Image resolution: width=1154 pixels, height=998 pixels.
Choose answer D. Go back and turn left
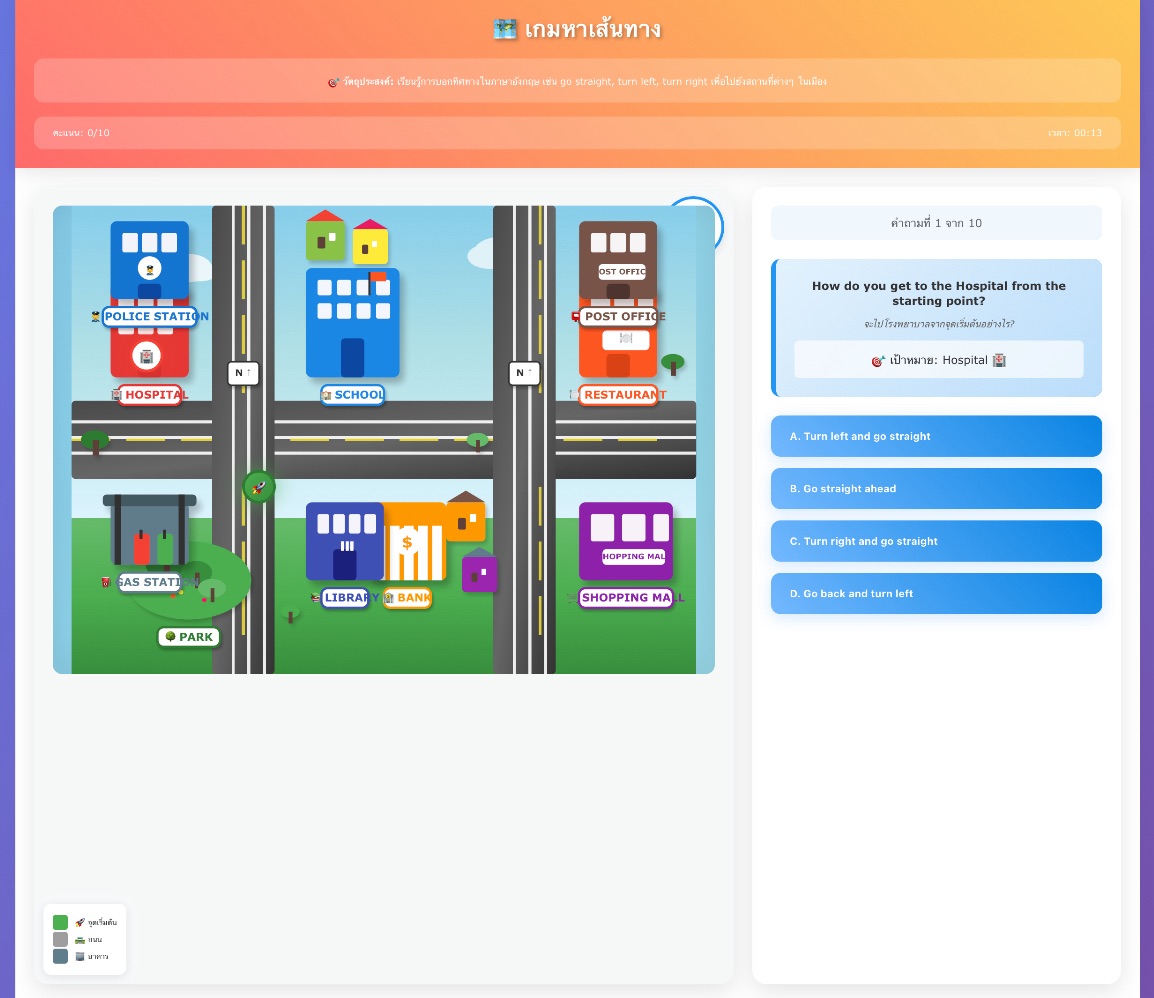point(936,594)
